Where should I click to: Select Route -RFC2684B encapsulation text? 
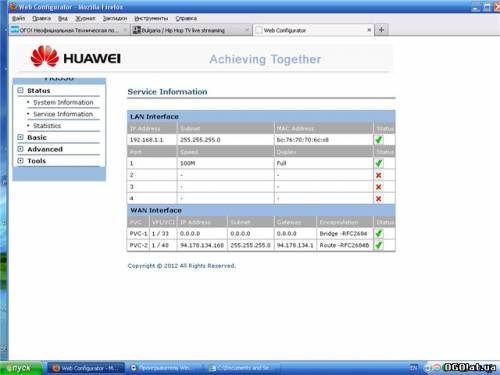pos(344,245)
